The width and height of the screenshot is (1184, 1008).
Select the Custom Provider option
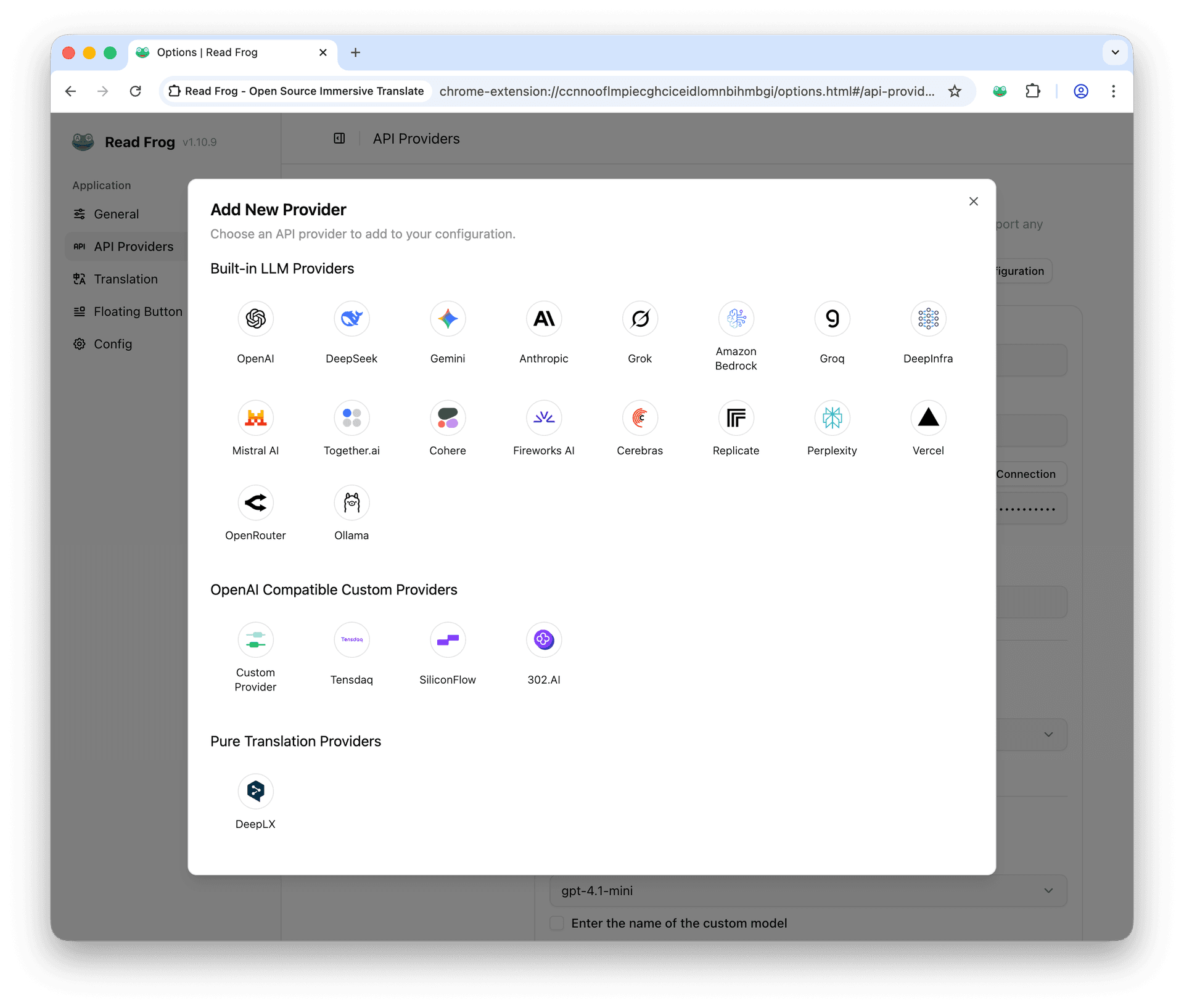pyautogui.click(x=255, y=640)
